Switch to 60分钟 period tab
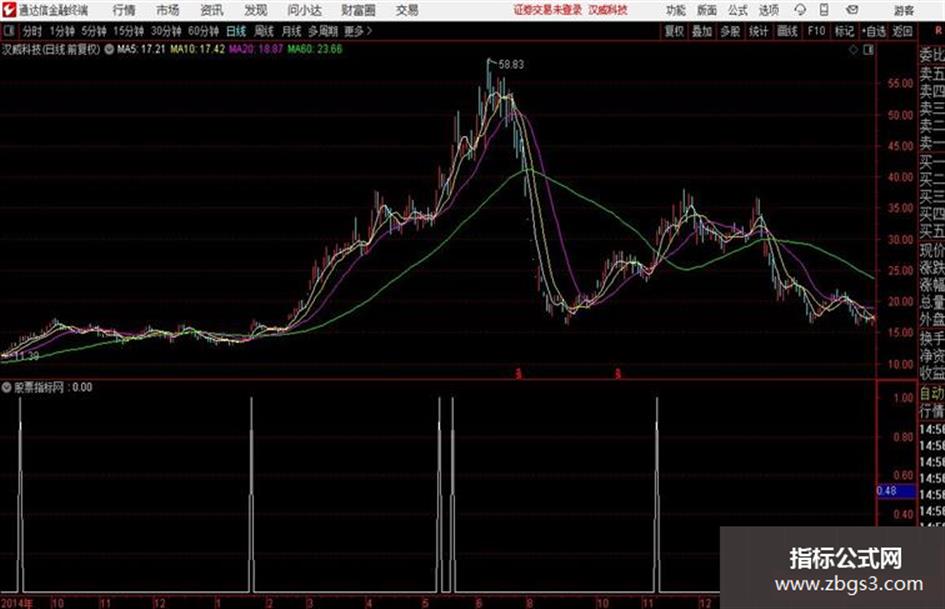 coord(203,31)
